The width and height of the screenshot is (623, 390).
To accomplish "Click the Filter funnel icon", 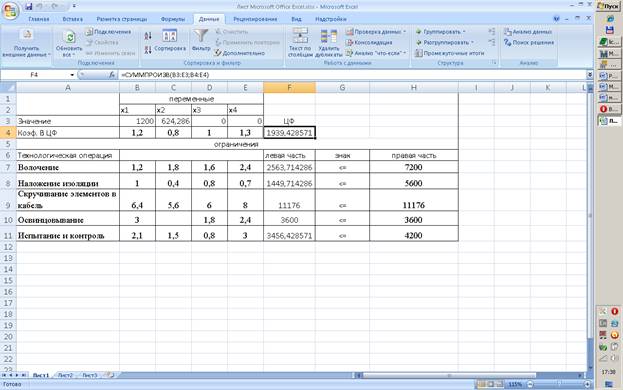I will (x=201, y=36).
